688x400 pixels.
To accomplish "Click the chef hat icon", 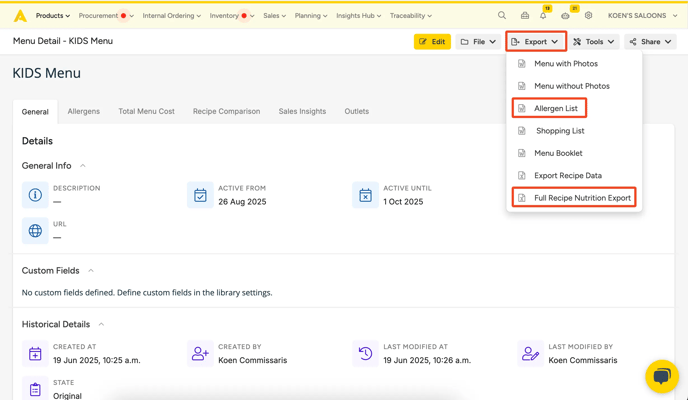I will coord(565,16).
